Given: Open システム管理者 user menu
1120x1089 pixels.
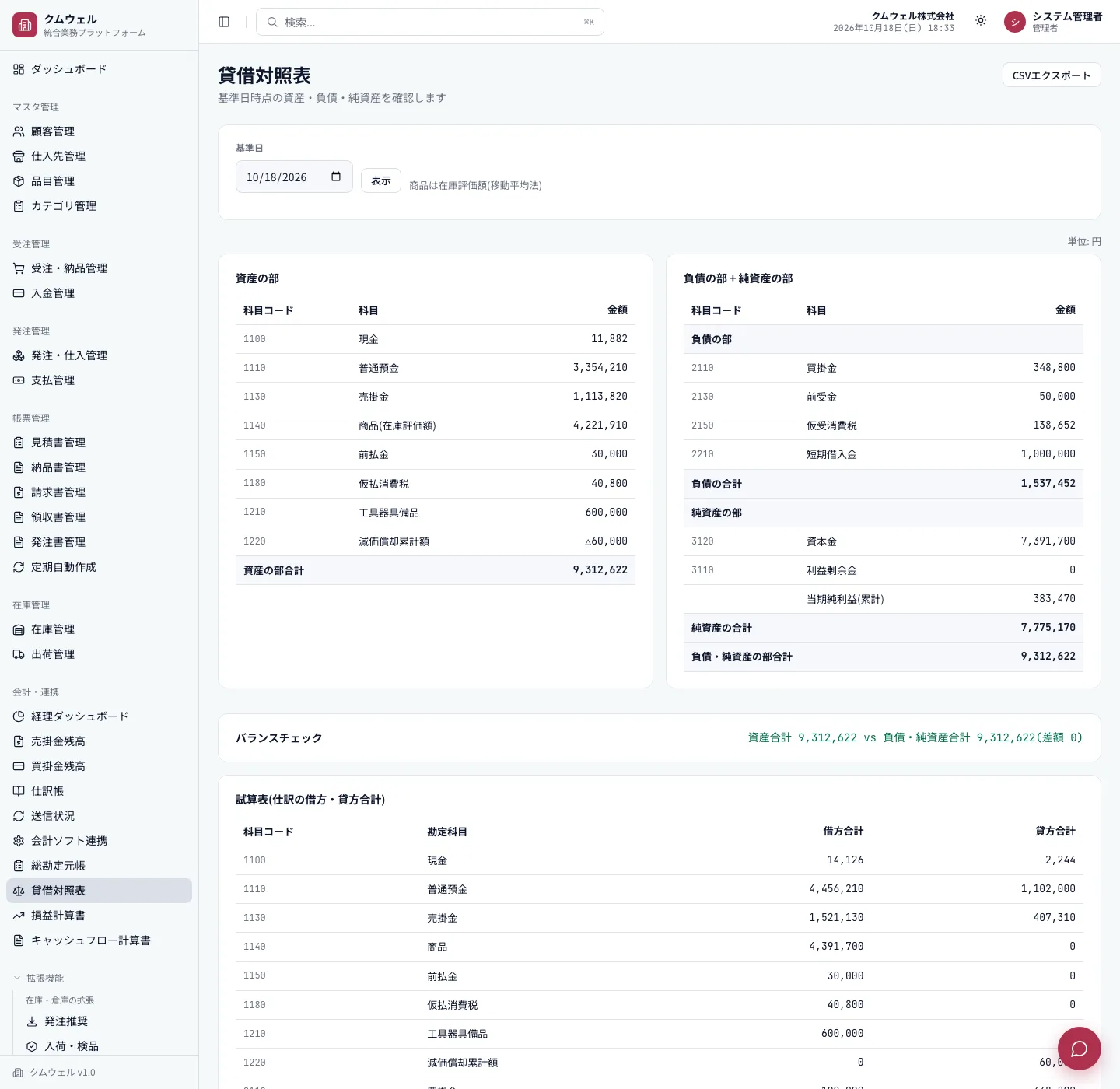Looking at the screenshot, I should click(1053, 22).
